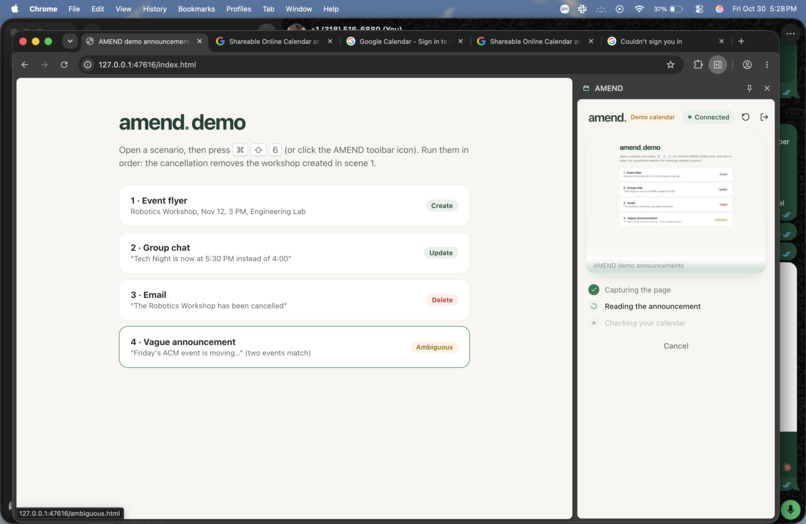Open three-dot menu in background window
Image resolution: width=806 pixels, height=524 pixels.
coord(790,33)
